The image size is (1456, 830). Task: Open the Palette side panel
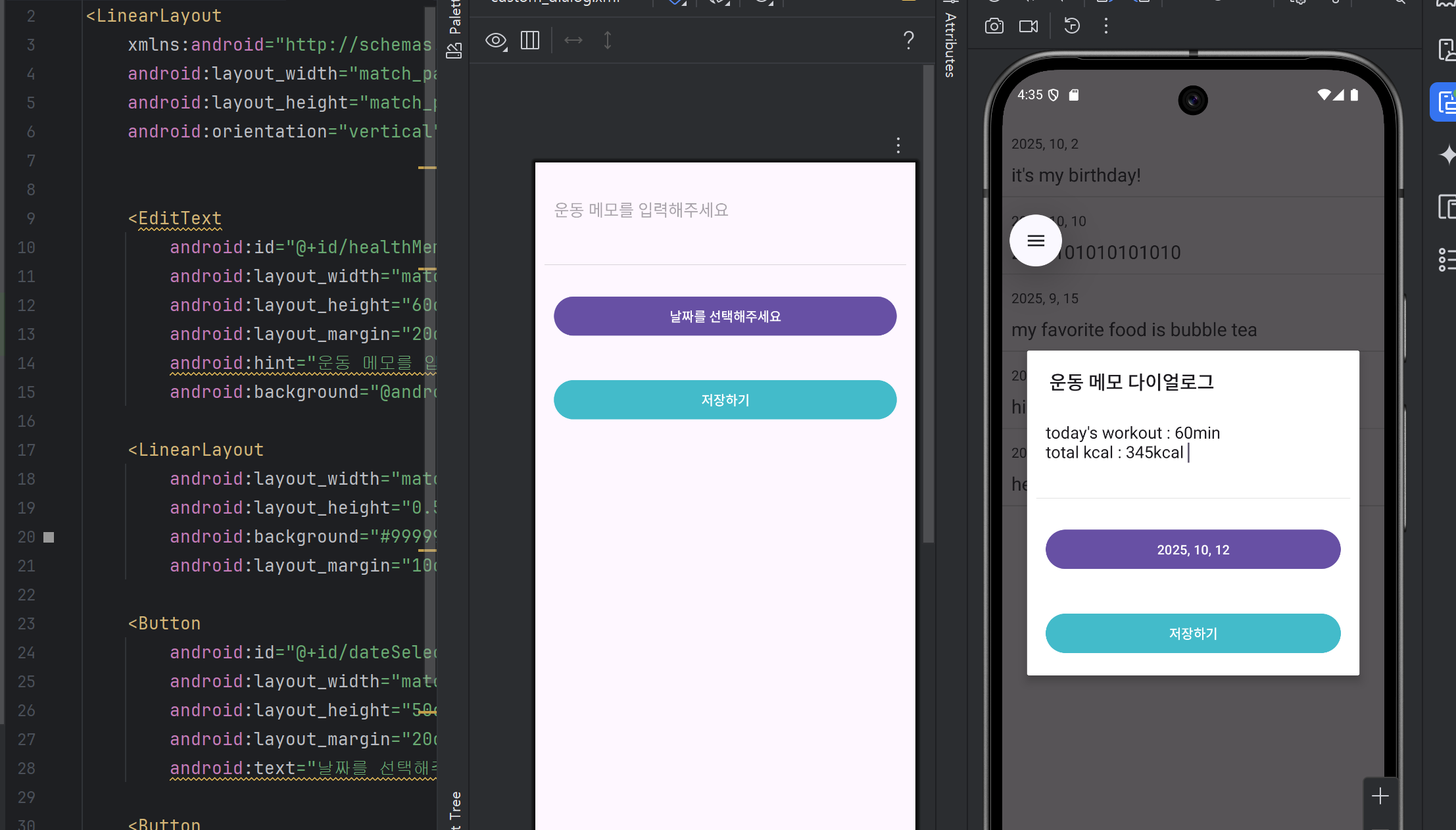(x=454, y=30)
